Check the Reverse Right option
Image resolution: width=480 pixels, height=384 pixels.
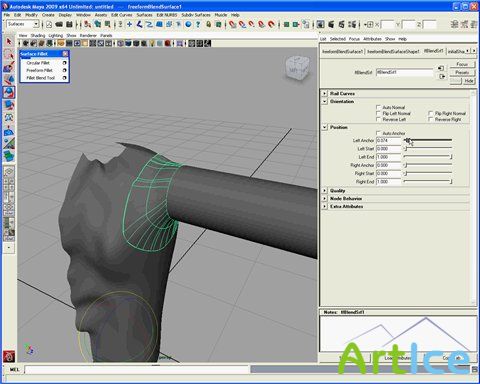click(x=431, y=119)
